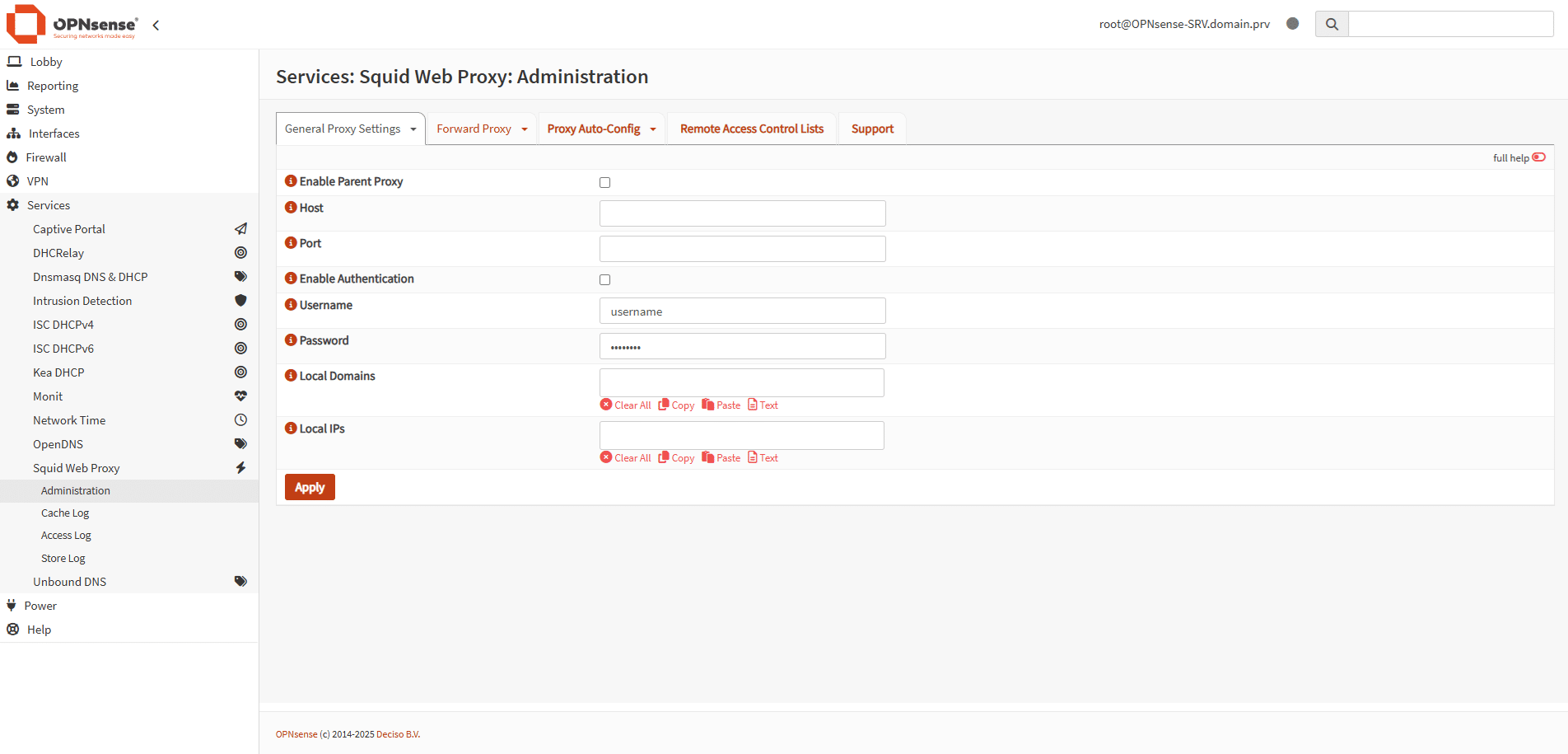This screenshot has width=1568, height=754.
Task: Switch to the Support tab
Action: pyautogui.click(x=872, y=129)
